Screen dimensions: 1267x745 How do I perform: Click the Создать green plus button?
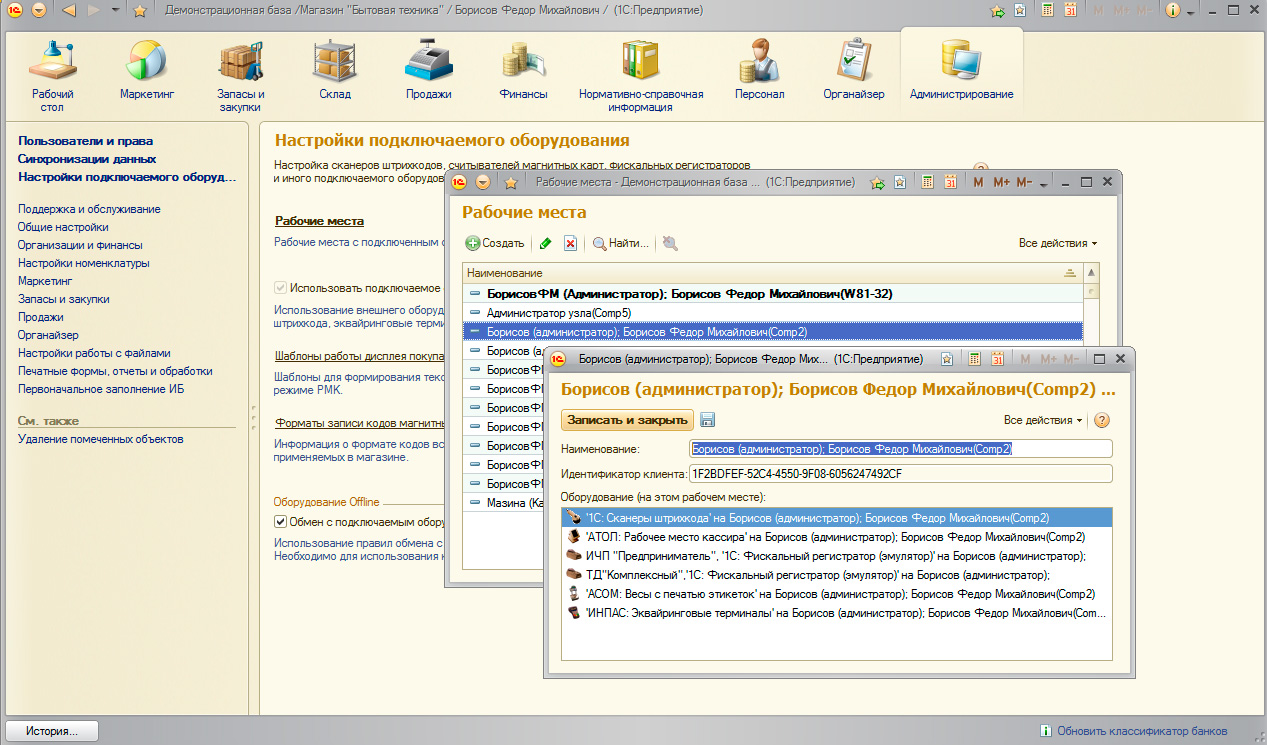(495, 243)
